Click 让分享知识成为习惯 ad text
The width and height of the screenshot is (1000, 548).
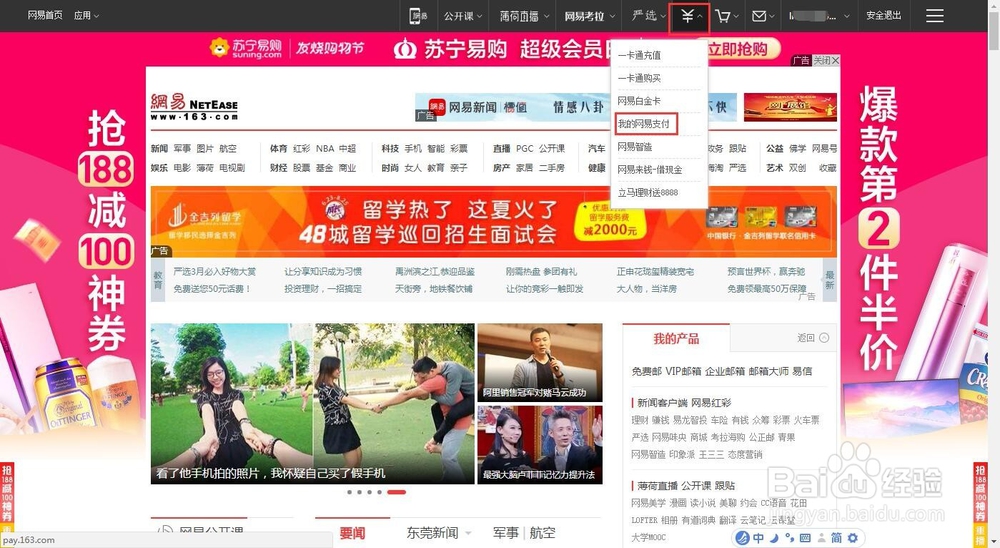tap(323, 271)
